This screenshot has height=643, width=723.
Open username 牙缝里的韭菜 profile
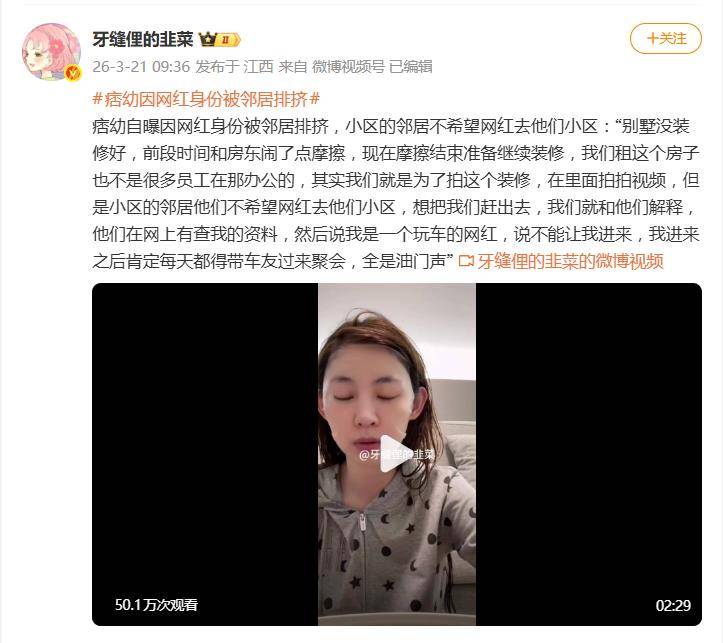(142, 40)
